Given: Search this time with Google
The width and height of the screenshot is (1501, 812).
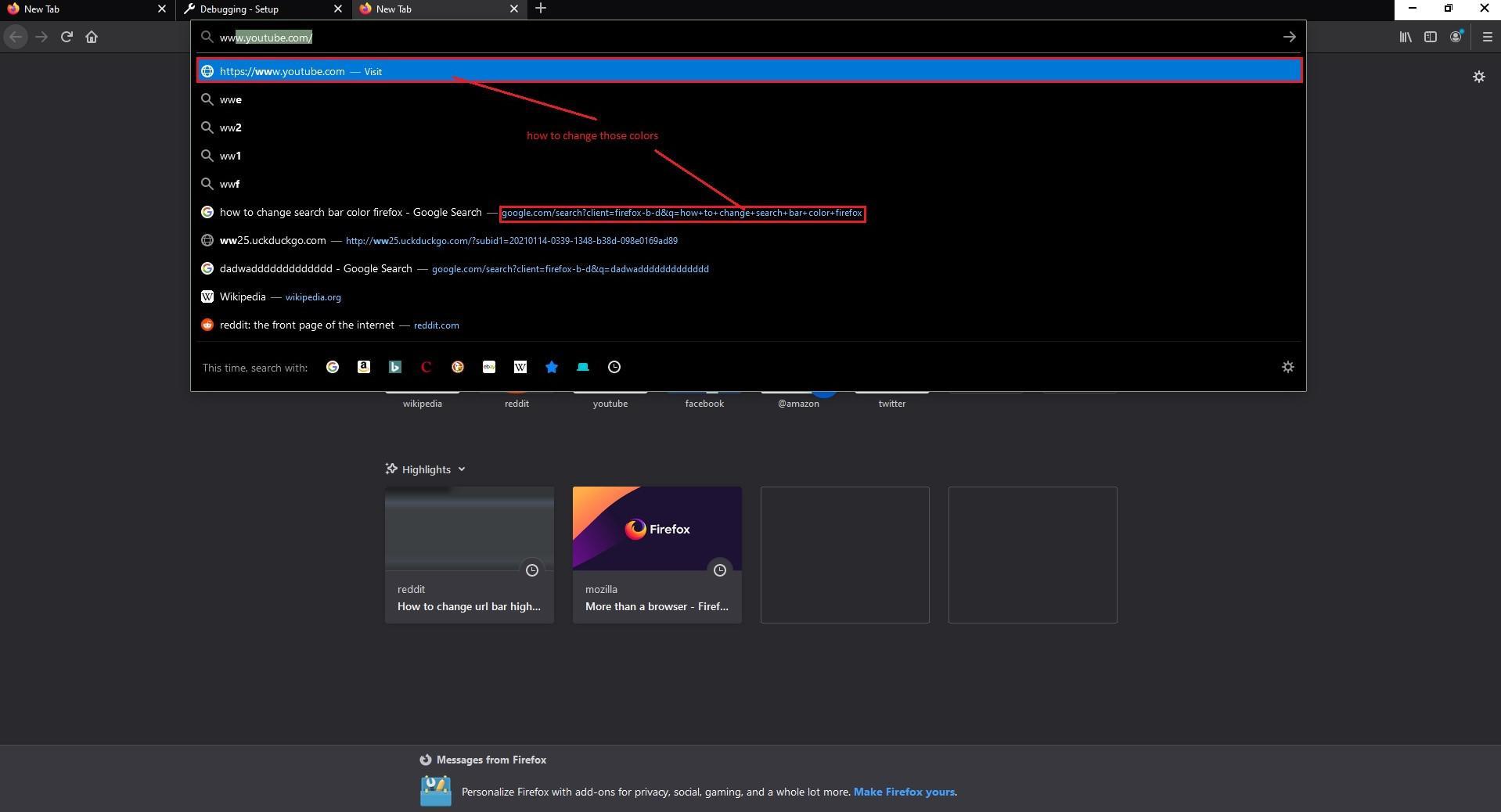Looking at the screenshot, I should (x=333, y=367).
